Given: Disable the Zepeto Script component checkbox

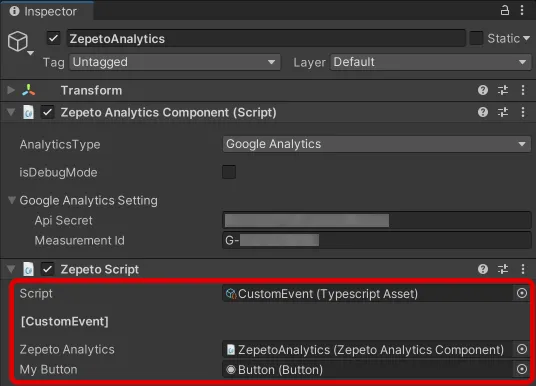Looking at the screenshot, I should [x=48, y=269].
